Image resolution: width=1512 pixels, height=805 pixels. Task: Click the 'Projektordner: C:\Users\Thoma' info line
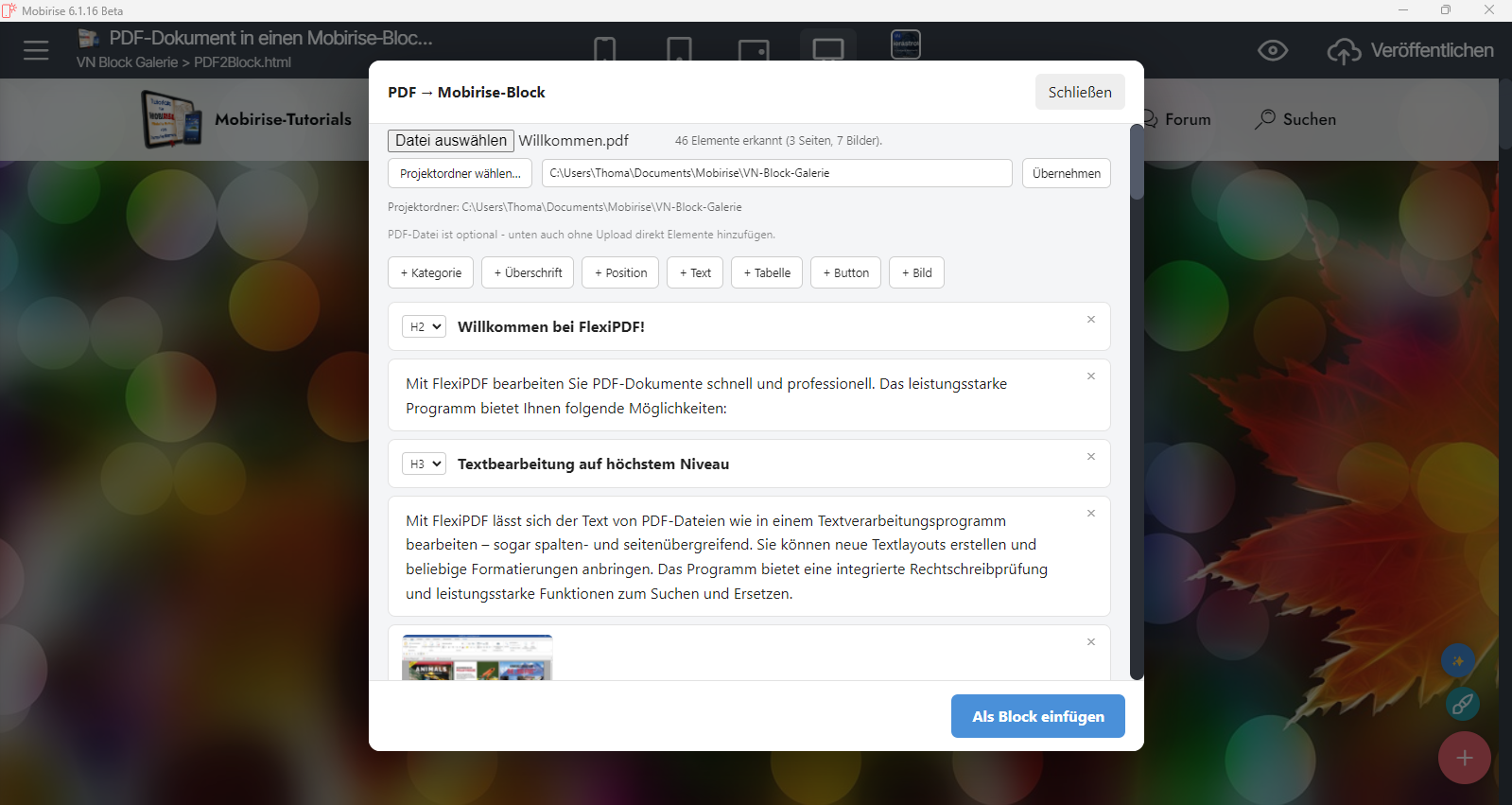(x=565, y=207)
